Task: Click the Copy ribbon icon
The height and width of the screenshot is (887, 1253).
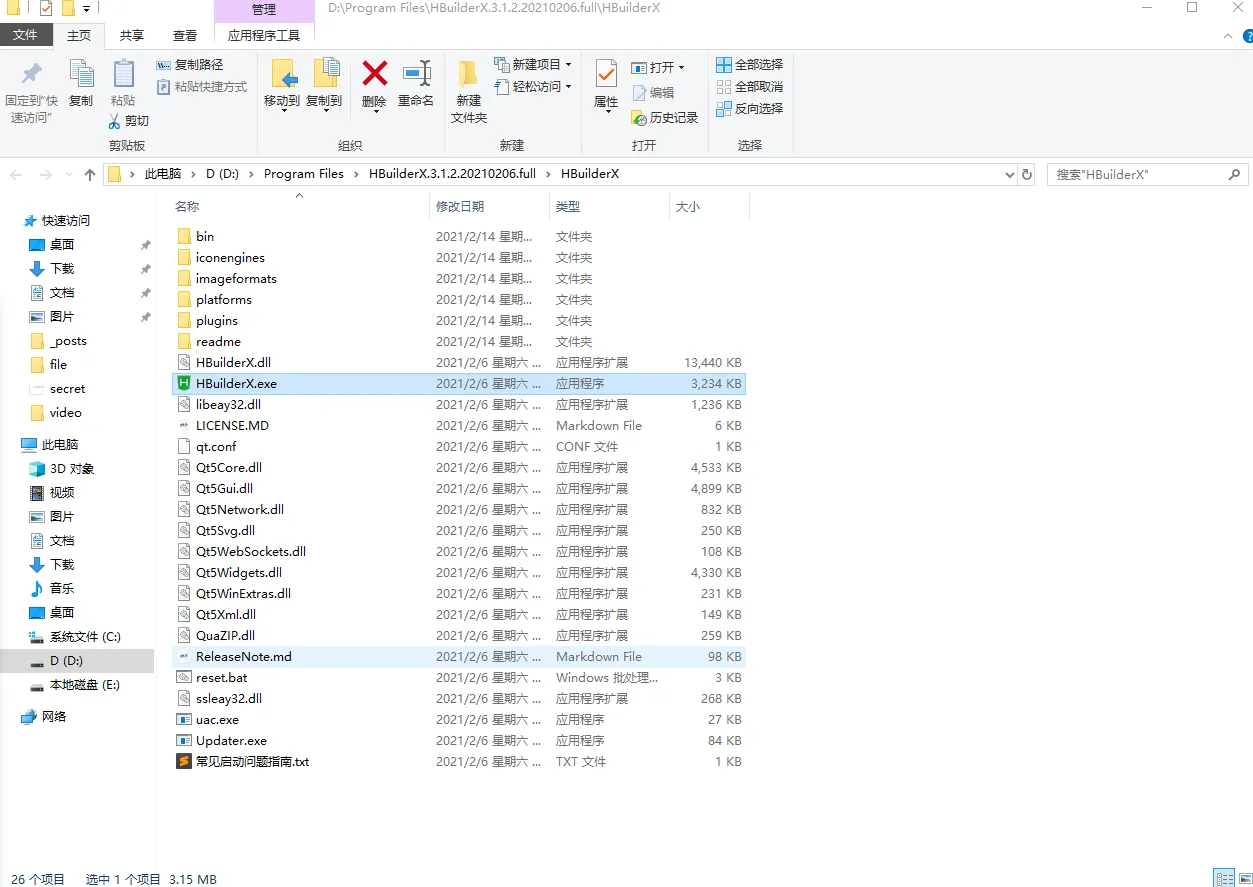Action: point(81,74)
